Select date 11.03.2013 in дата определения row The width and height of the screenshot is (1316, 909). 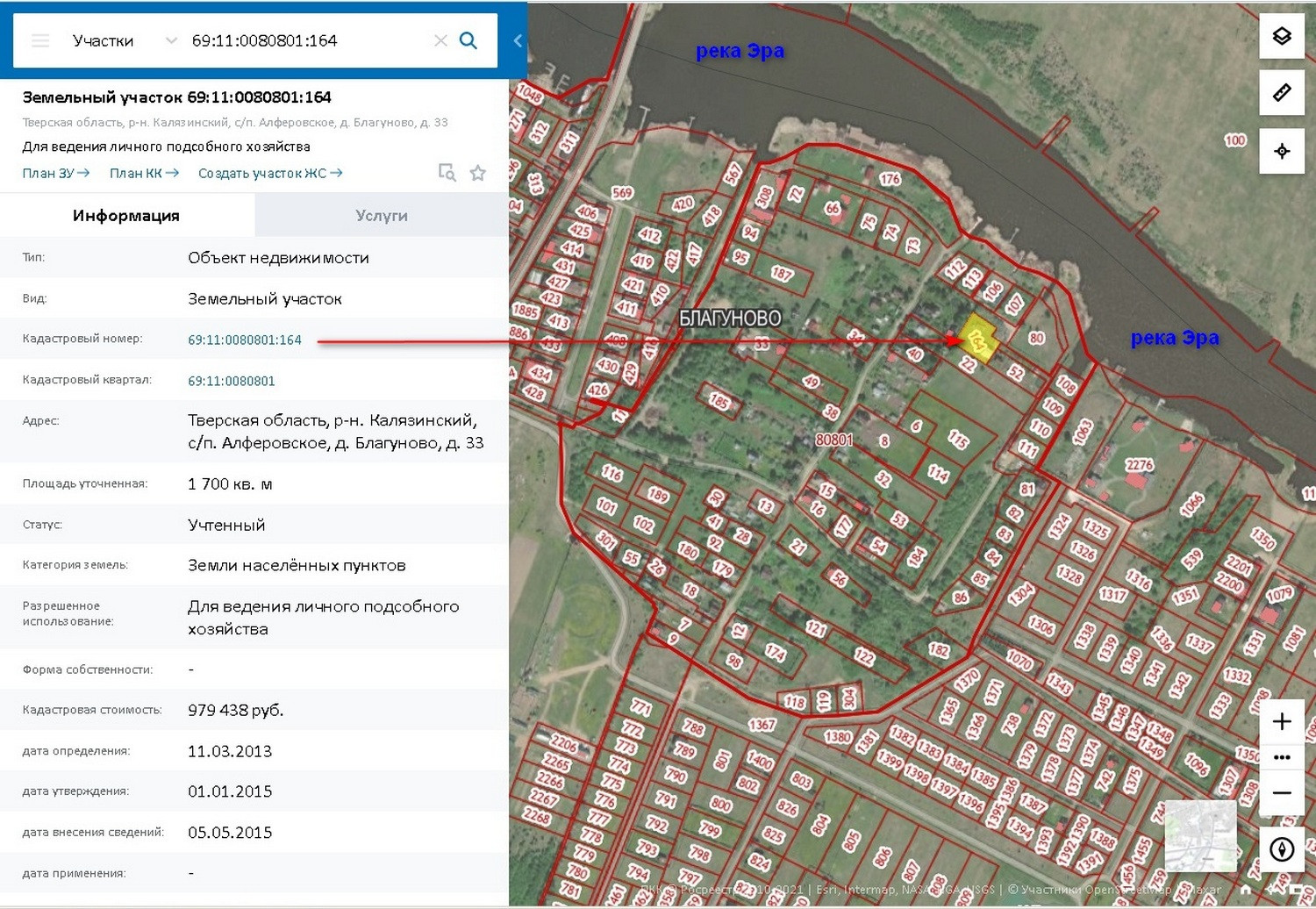(x=230, y=751)
